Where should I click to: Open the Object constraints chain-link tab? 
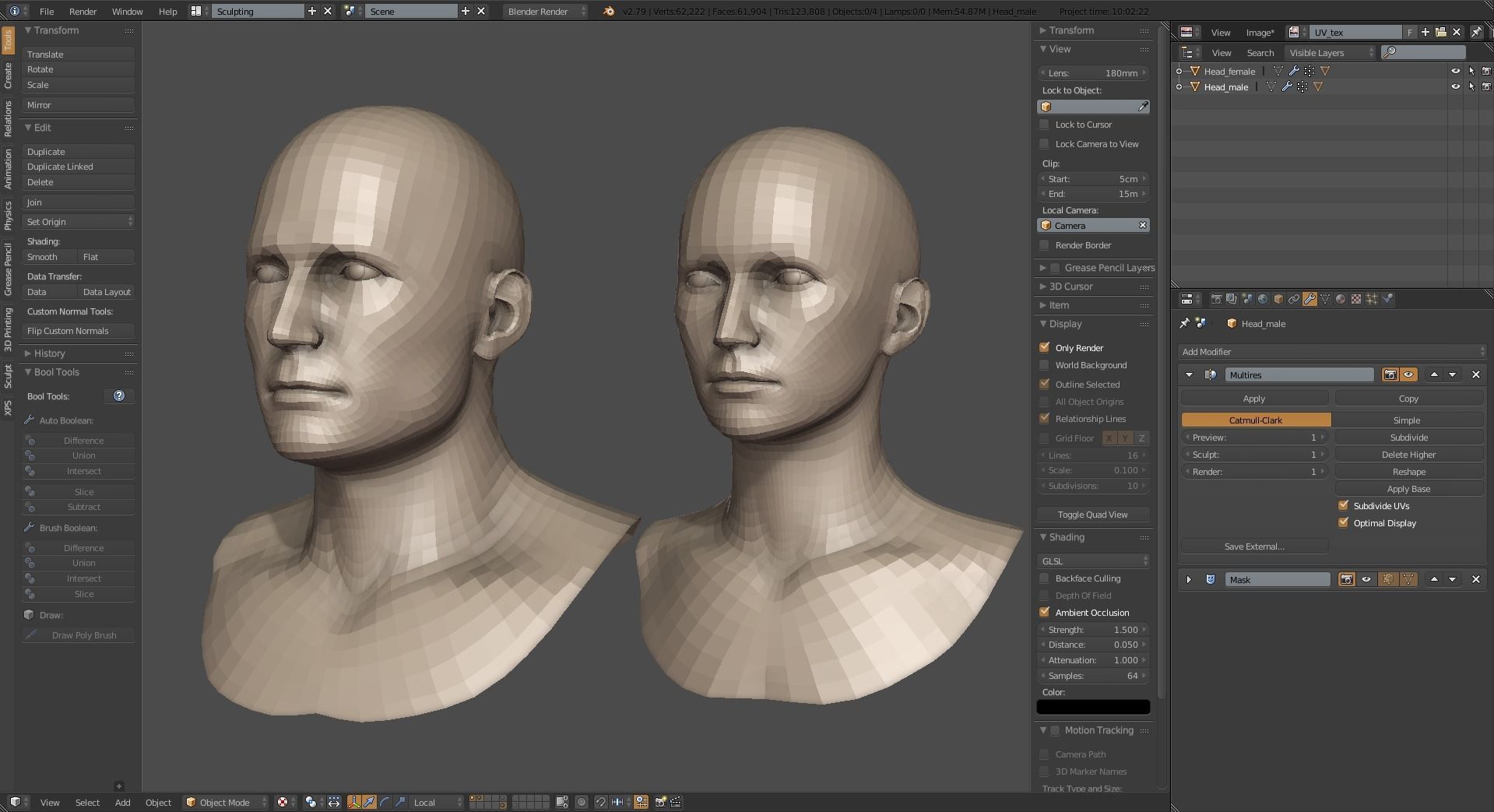[1295, 298]
